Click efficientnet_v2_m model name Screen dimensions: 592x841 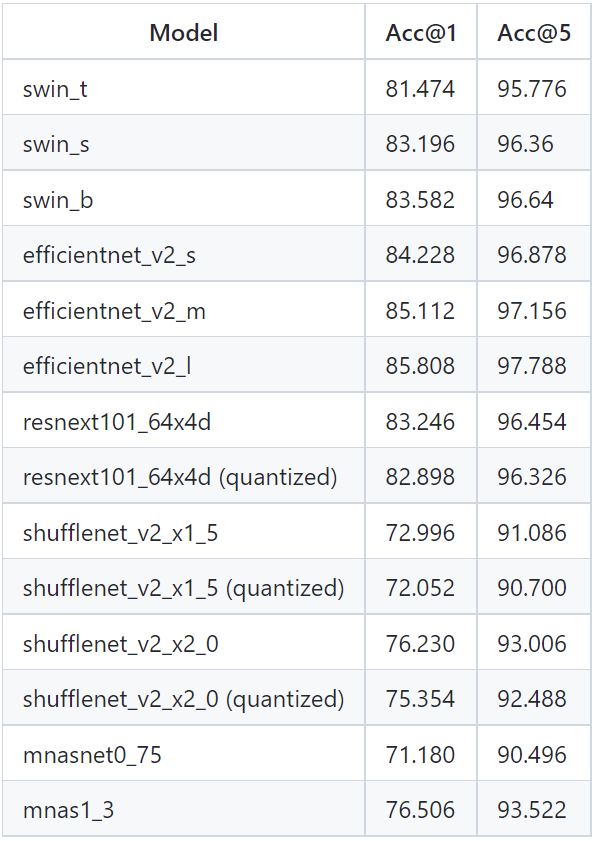pos(114,311)
